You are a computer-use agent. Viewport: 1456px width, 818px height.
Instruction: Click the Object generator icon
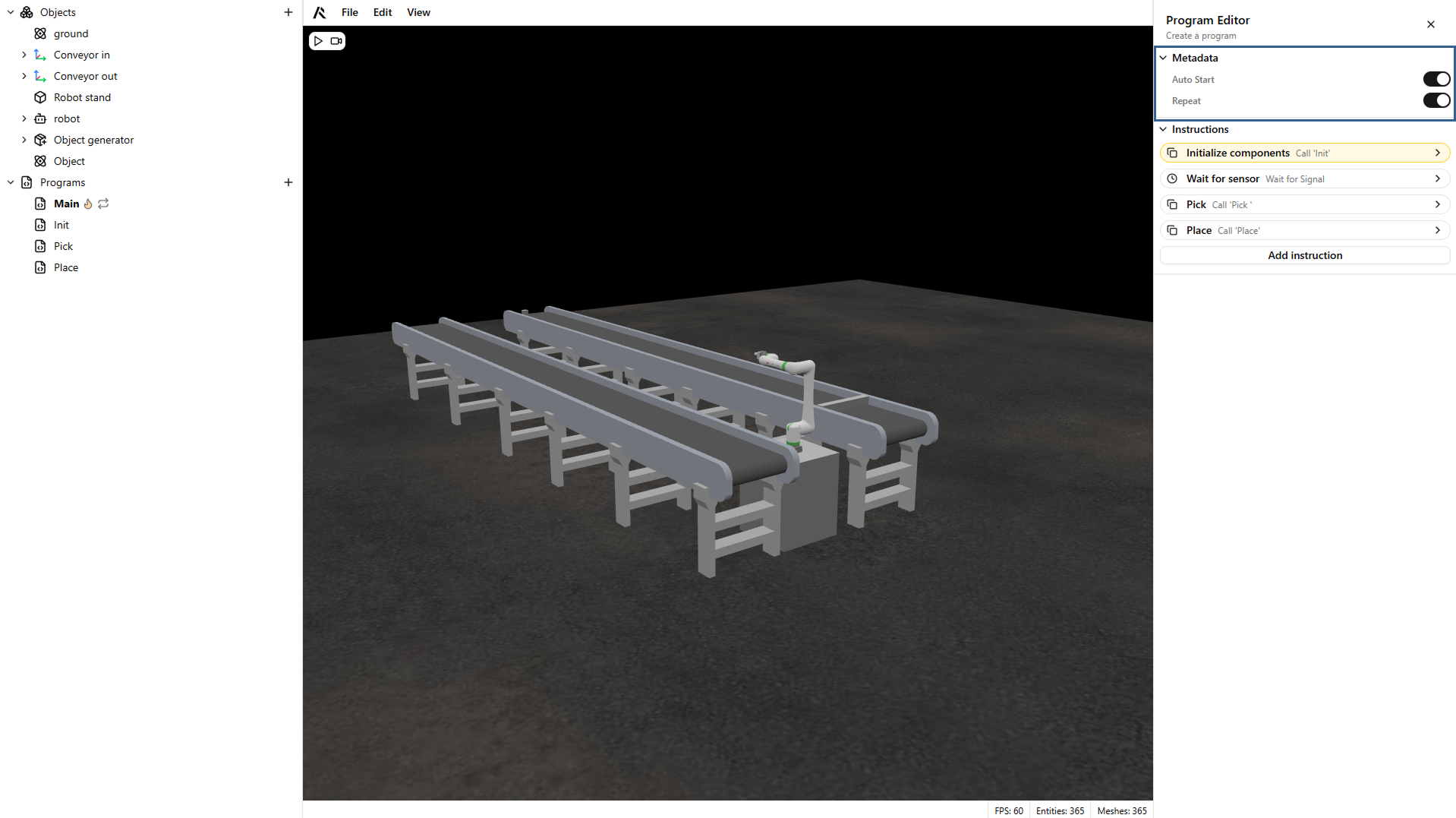(40, 140)
